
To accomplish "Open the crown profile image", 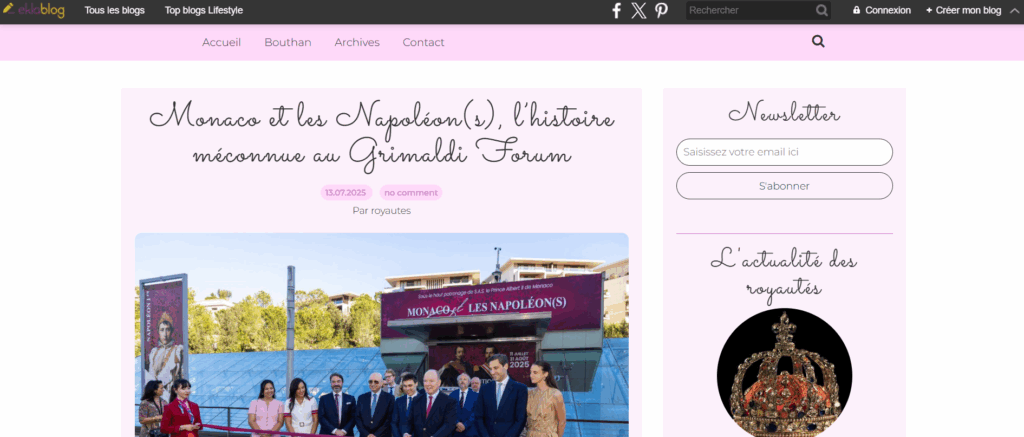I will [x=784, y=373].
